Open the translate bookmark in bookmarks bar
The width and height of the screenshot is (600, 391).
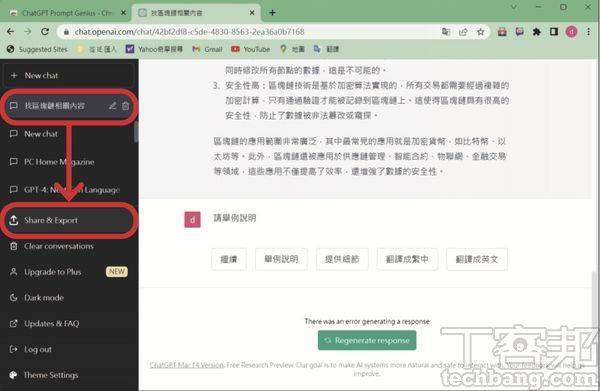(326, 49)
